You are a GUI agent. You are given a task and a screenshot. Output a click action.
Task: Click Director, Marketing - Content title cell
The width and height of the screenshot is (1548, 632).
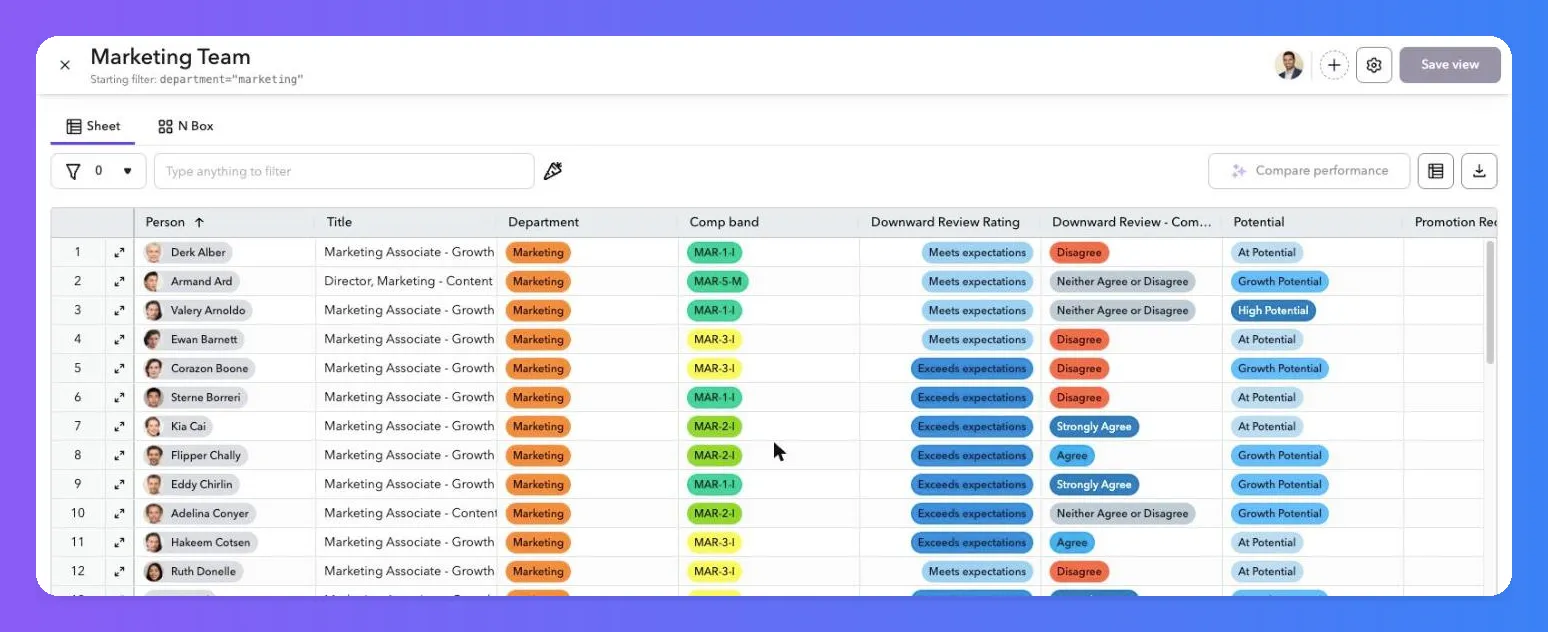point(408,282)
